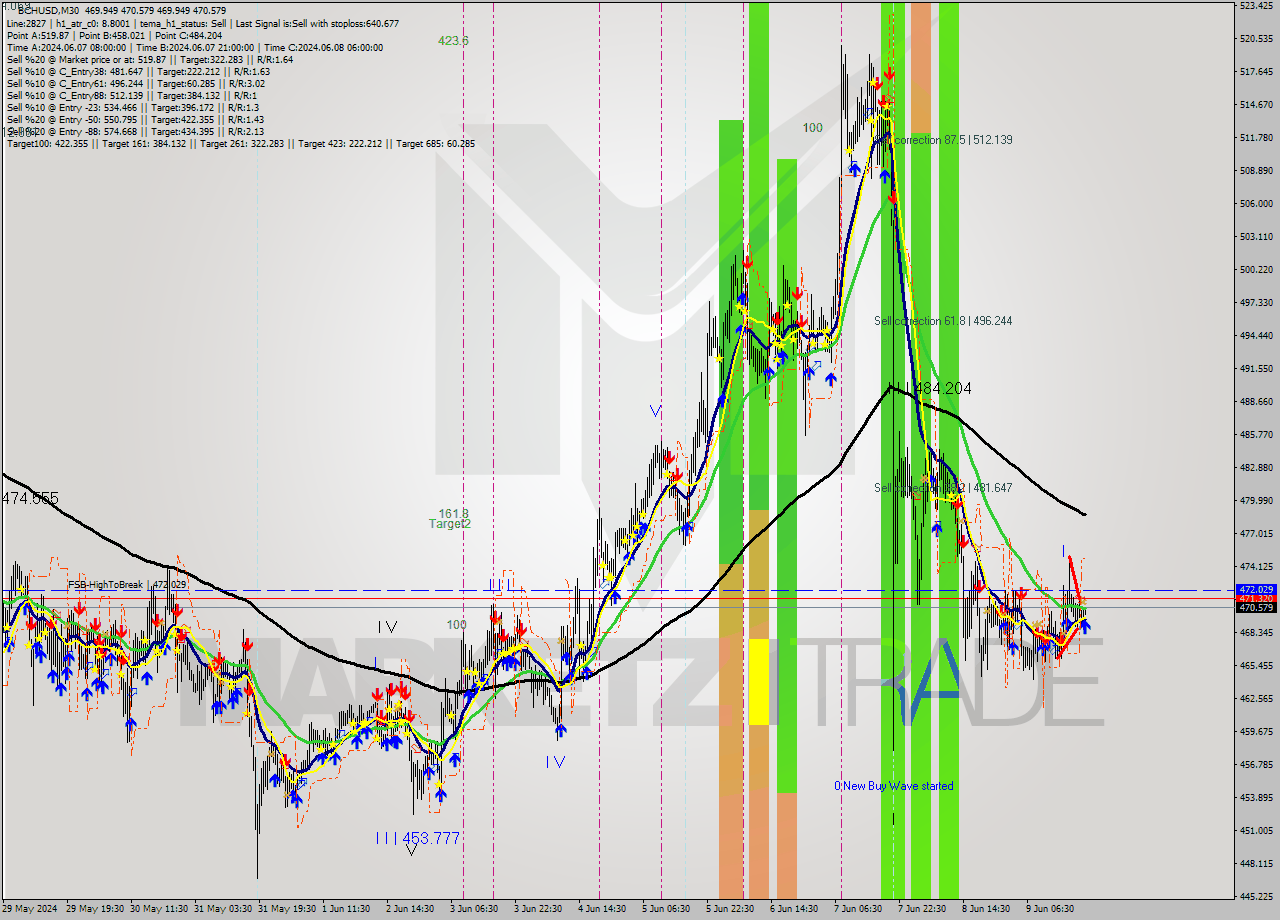Select the 'Sell correction 61.8 | 496.244' label
This screenshot has width=1280, height=920.
[943, 321]
